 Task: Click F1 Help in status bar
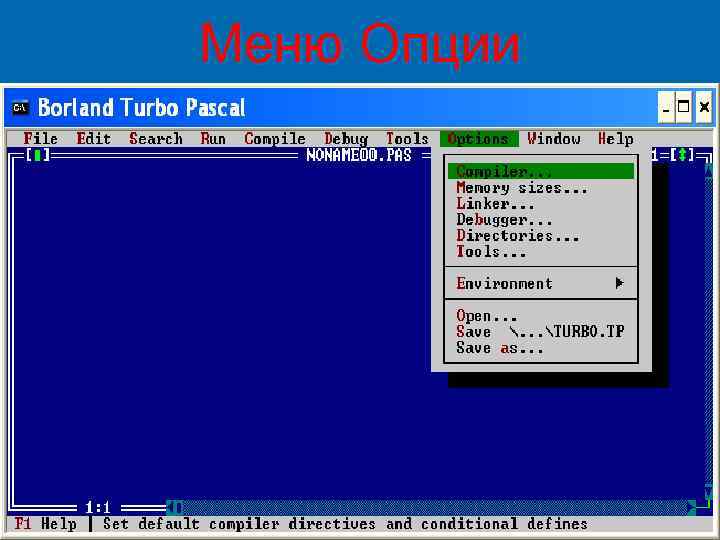coord(45,523)
